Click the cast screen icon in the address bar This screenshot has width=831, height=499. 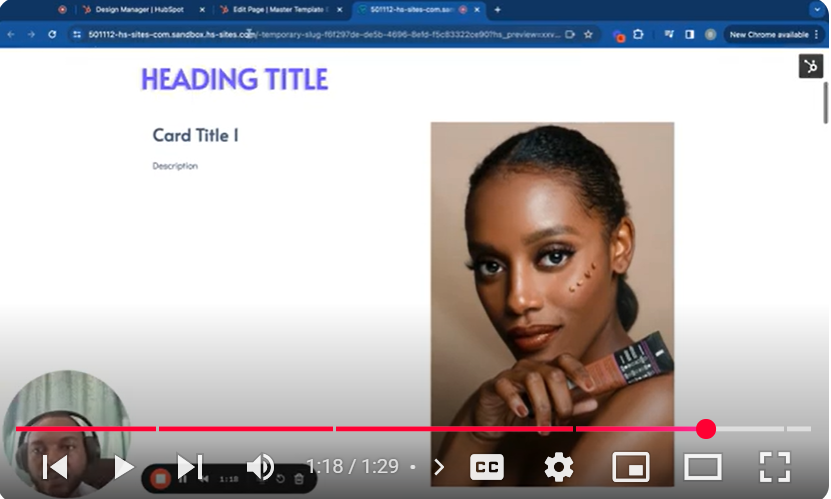[570, 34]
